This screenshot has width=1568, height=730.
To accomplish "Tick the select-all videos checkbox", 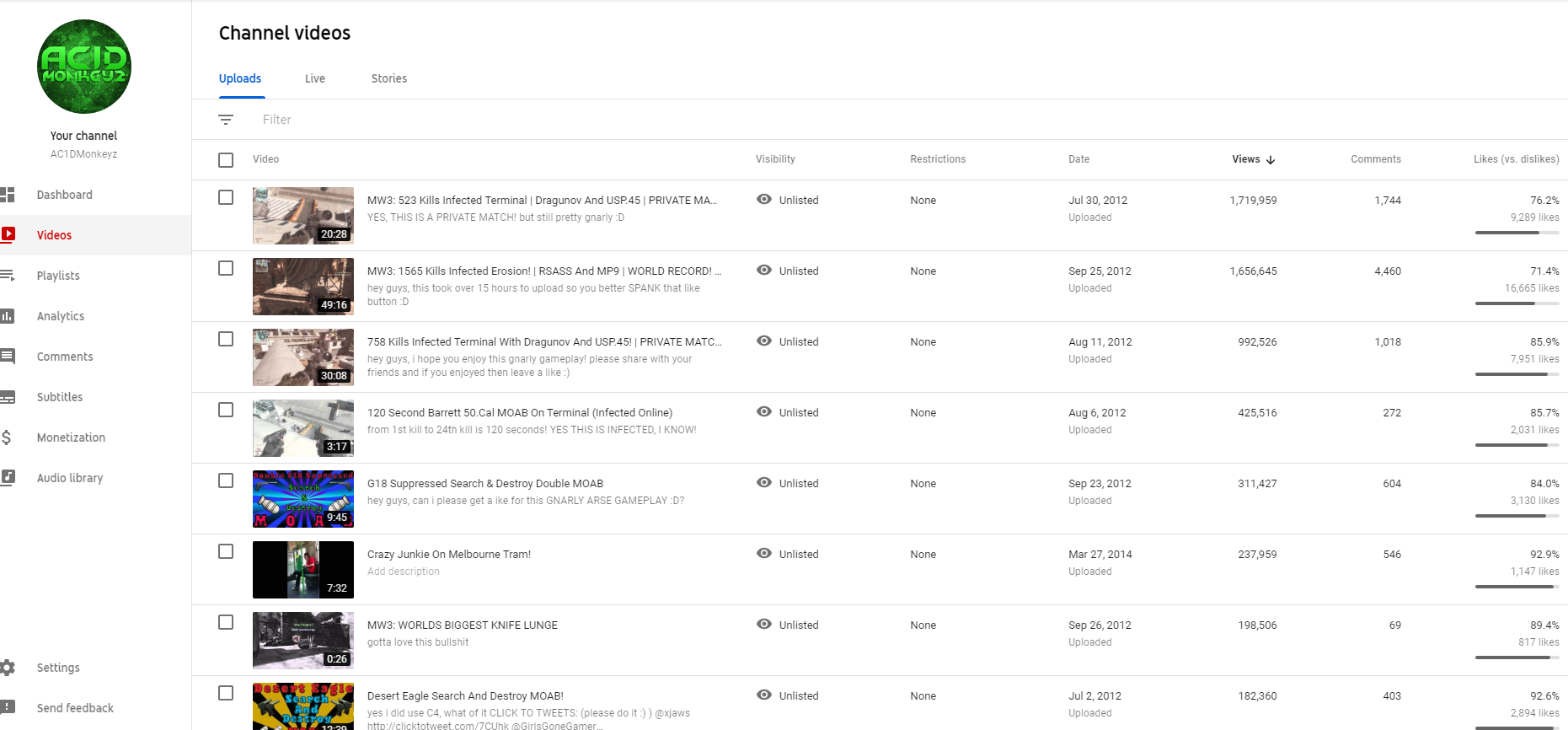I will tap(226, 160).
